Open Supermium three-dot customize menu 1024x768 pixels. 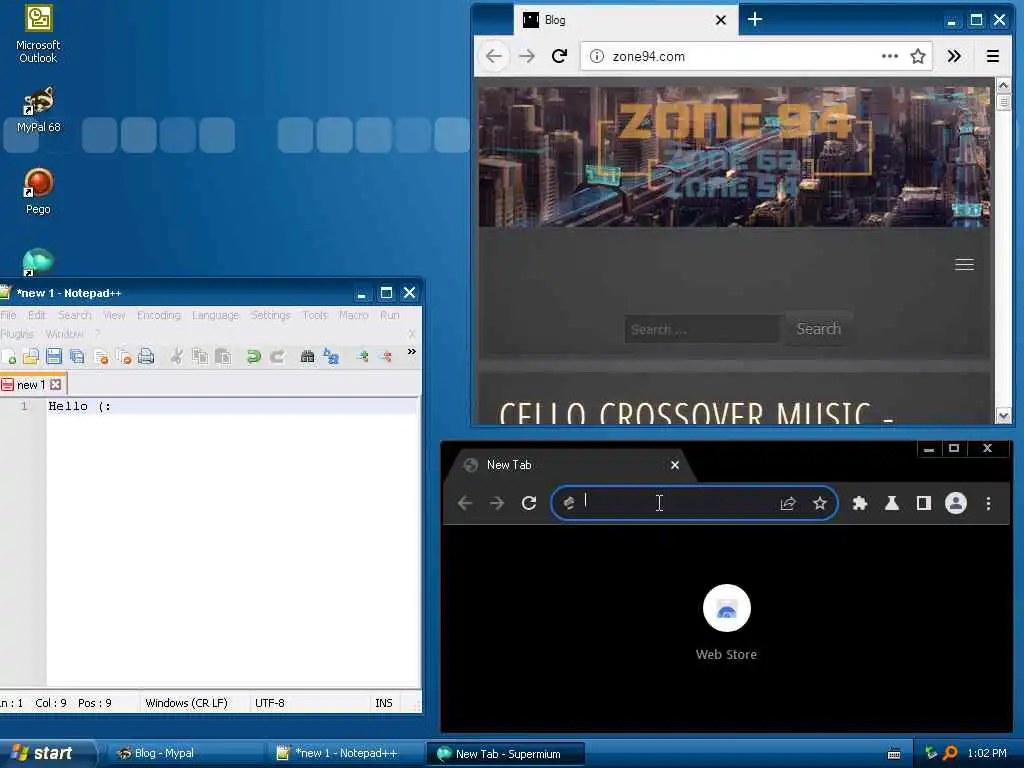tap(988, 503)
